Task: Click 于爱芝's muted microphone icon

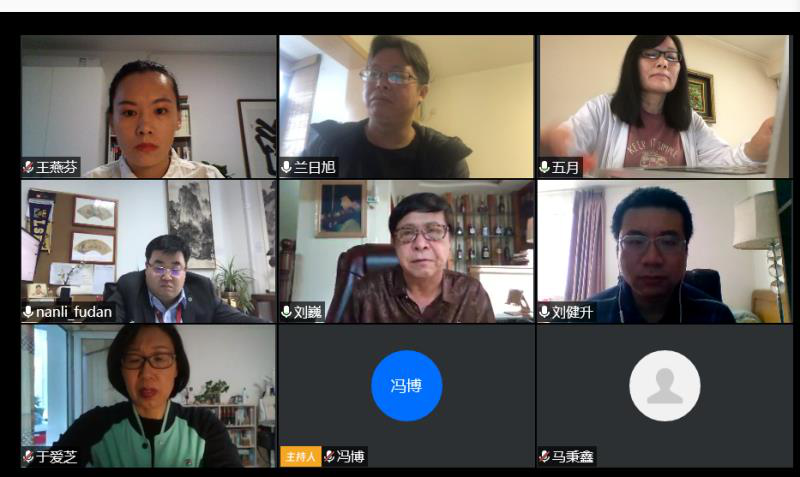Action: point(29,456)
